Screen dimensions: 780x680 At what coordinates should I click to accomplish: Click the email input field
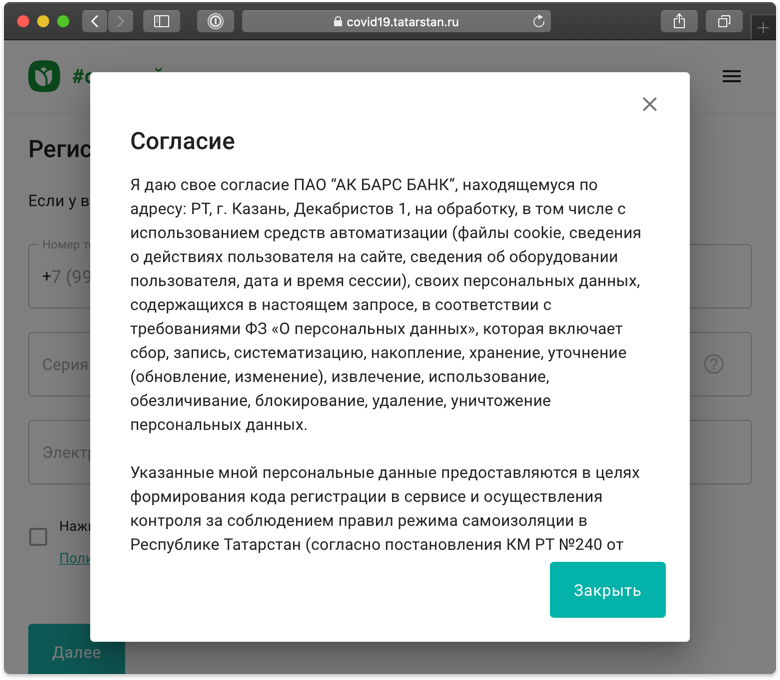(60, 452)
